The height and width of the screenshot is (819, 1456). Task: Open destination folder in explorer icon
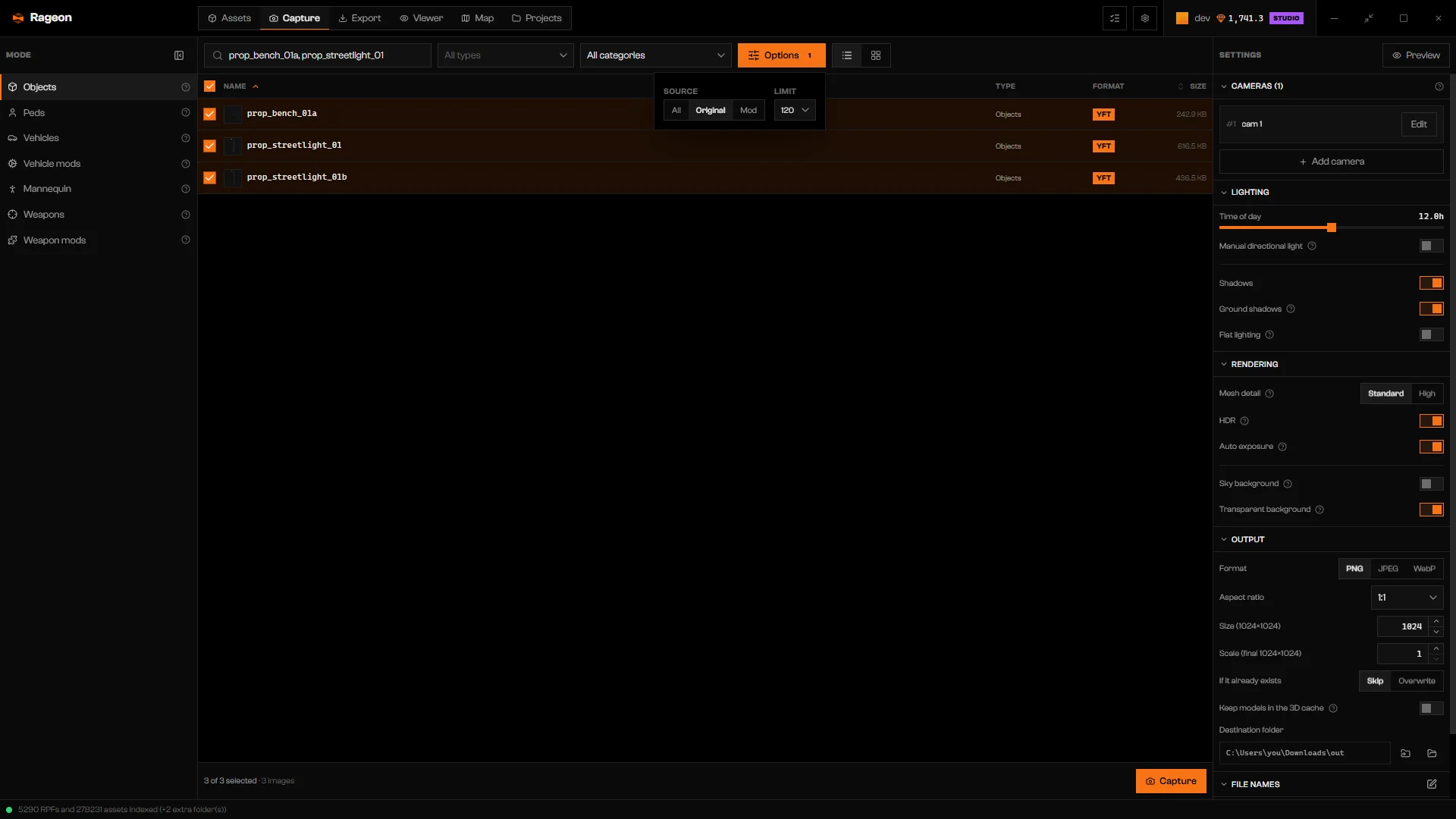point(1432,753)
